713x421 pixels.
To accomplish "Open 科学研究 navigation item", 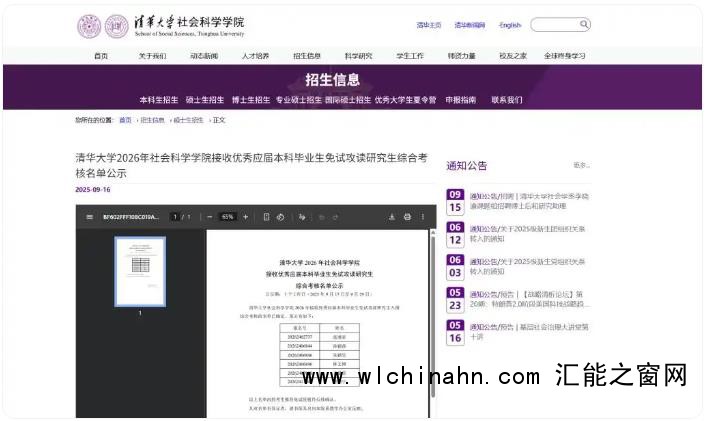I will (358, 56).
